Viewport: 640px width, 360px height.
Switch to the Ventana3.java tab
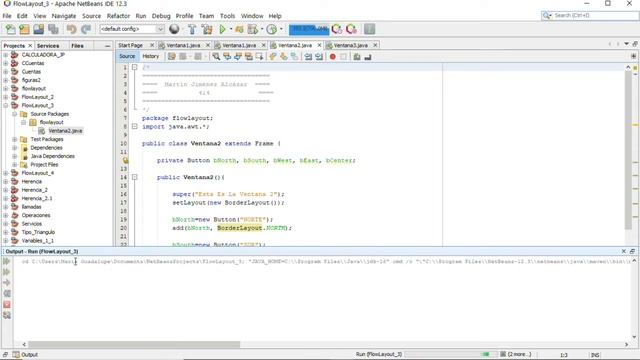coord(351,45)
